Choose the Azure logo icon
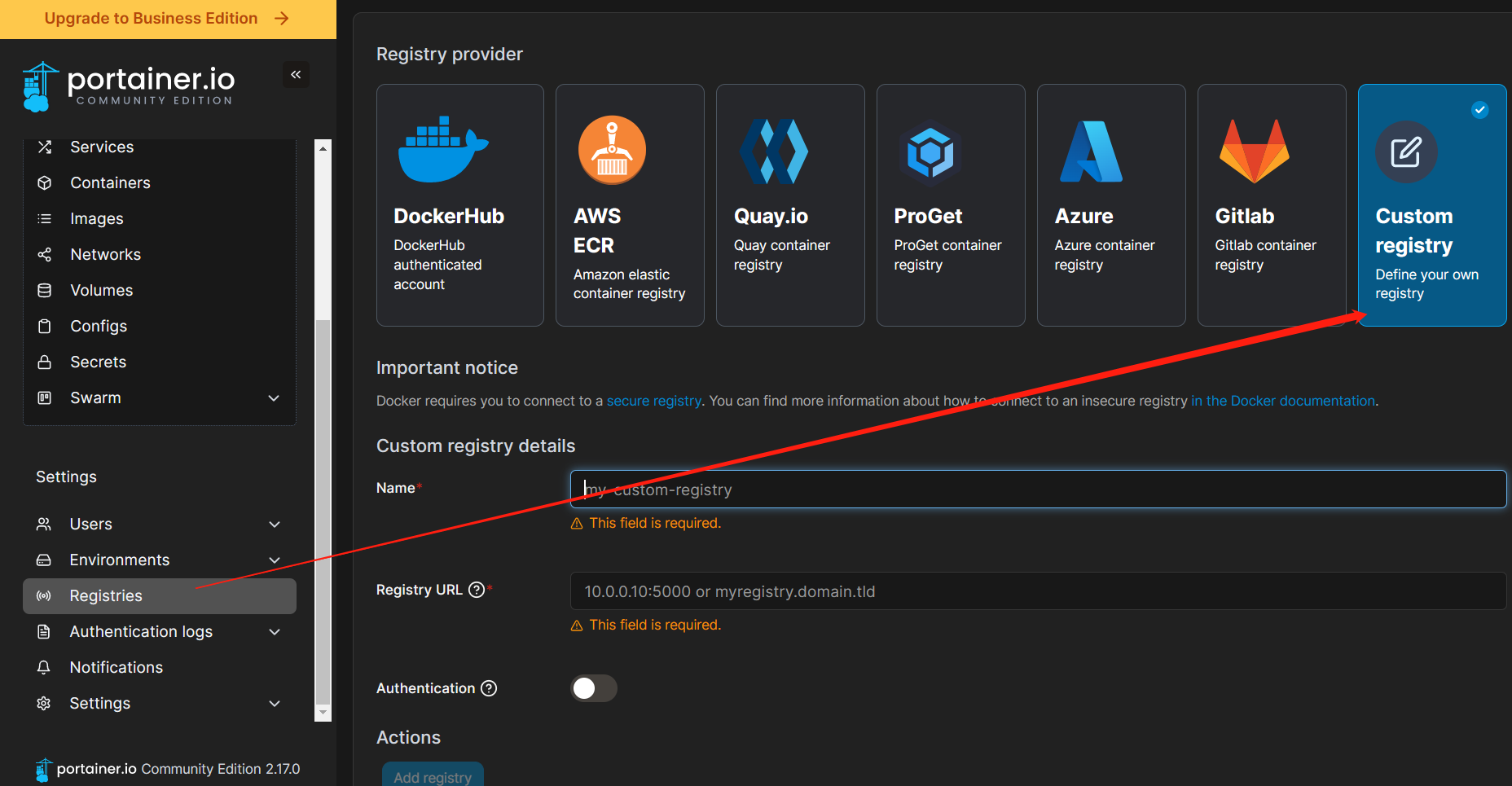This screenshot has width=1512, height=786. [1091, 151]
